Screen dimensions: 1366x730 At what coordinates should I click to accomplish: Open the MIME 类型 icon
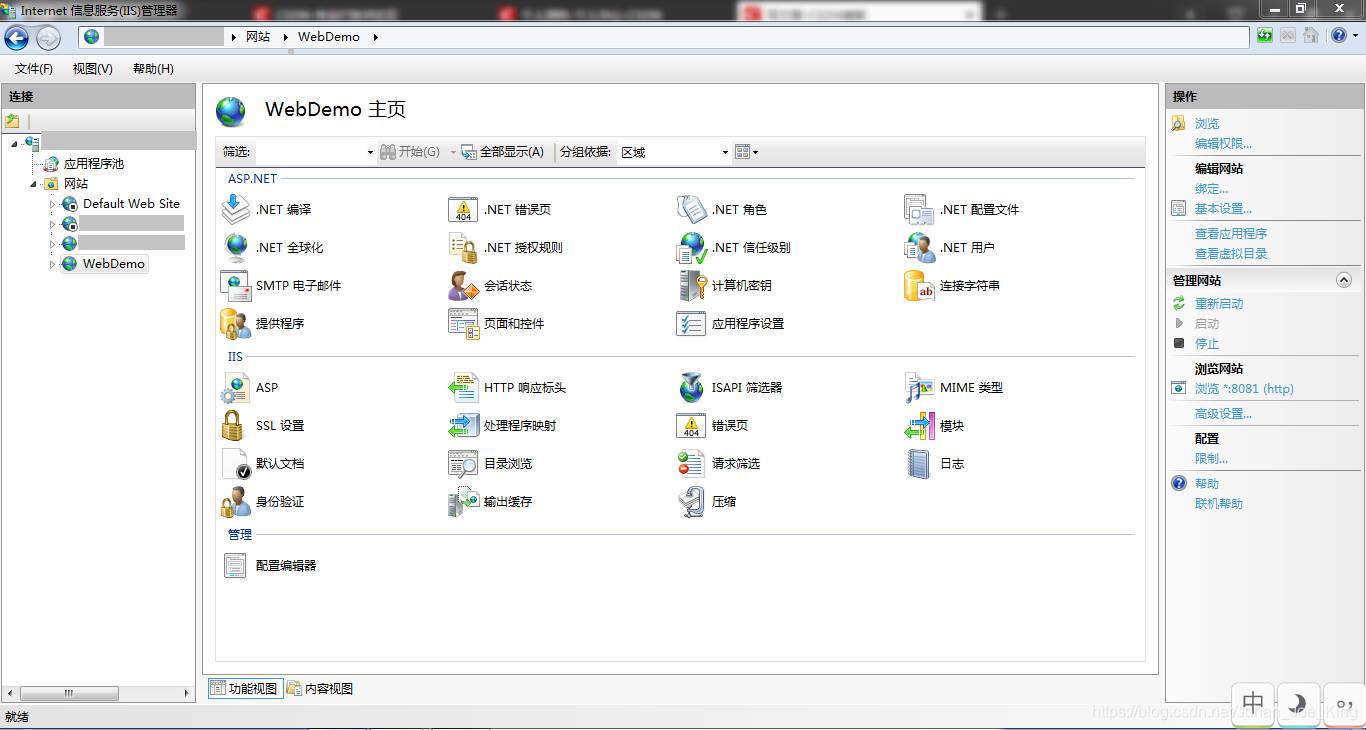pyautogui.click(x=919, y=387)
